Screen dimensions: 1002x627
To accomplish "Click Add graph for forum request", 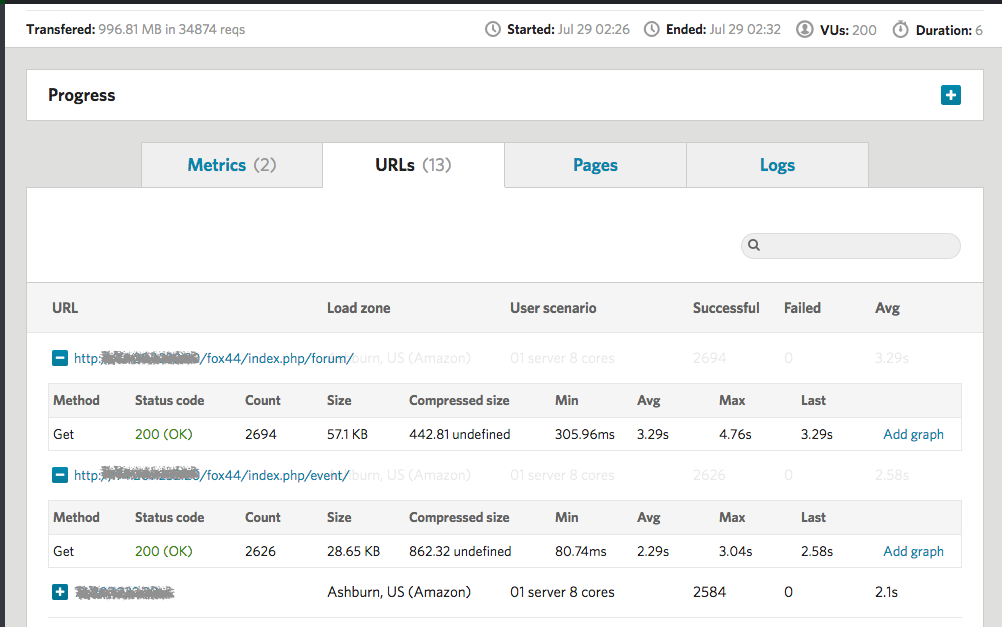I will (x=913, y=434).
